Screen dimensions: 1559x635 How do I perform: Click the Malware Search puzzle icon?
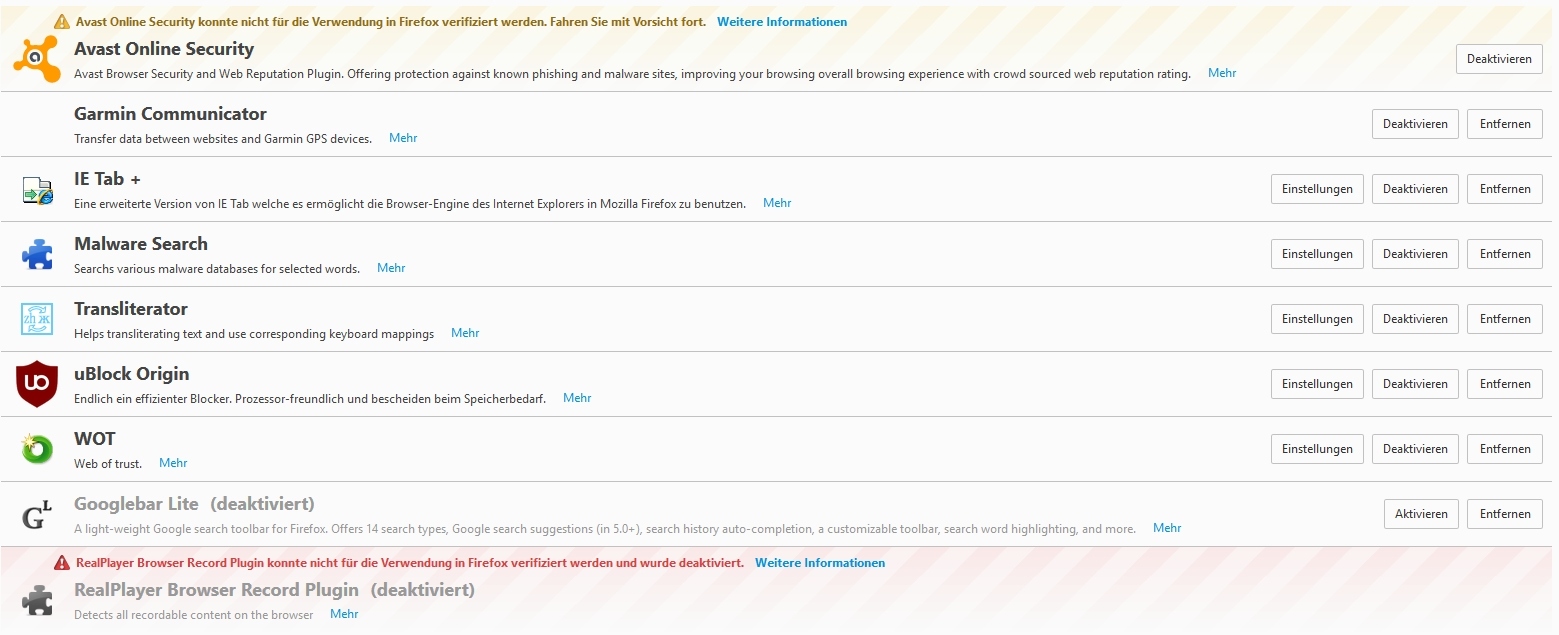pyautogui.click(x=37, y=254)
